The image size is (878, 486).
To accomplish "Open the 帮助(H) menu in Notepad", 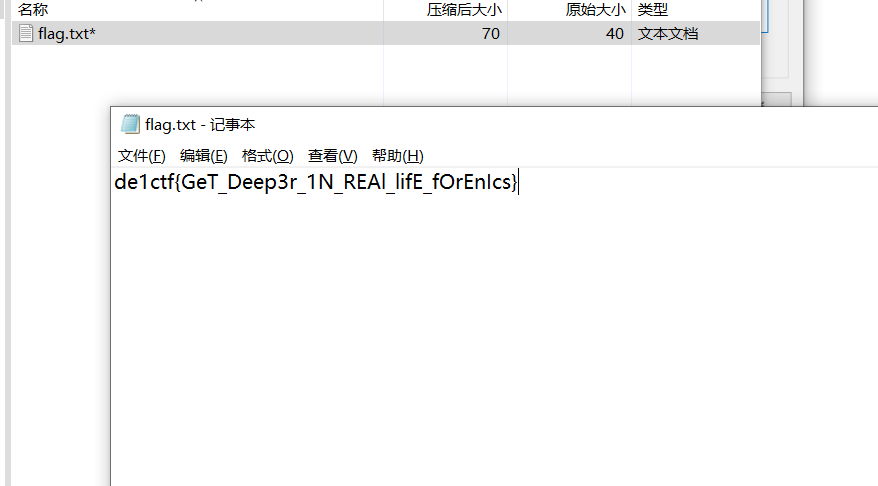I will click(x=398, y=156).
